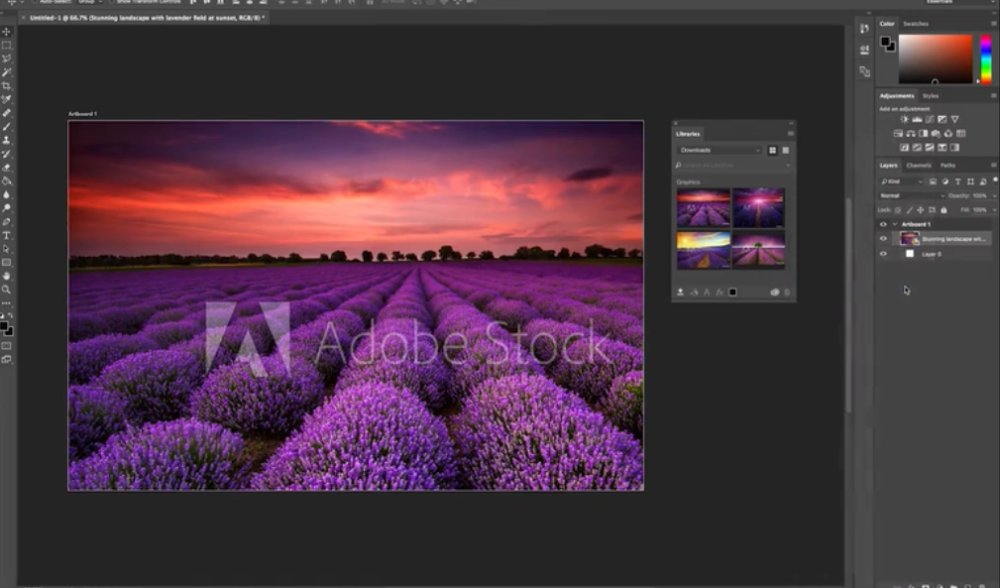The width and height of the screenshot is (1000, 588).
Task: Toggle Quick Mask mode in toolbar
Action: pyautogui.click(x=6, y=346)
